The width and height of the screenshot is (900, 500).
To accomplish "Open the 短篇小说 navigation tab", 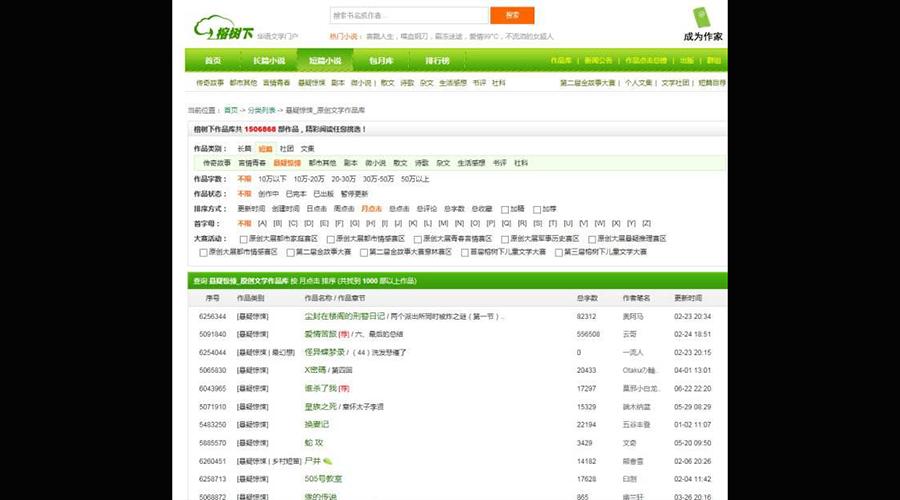I will [325, 60].
